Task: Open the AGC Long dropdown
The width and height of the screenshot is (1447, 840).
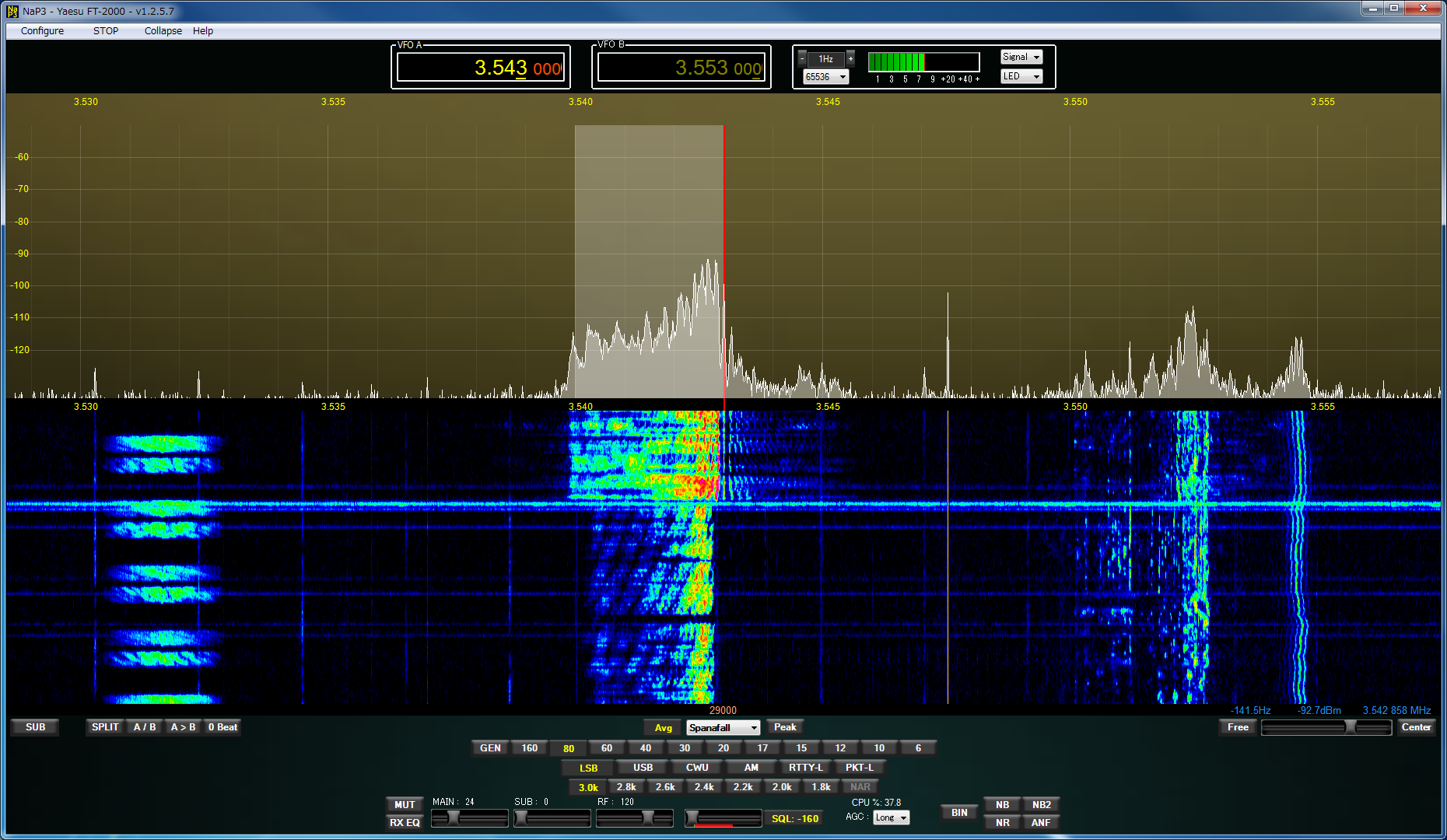Action: [x=891, y=817]
